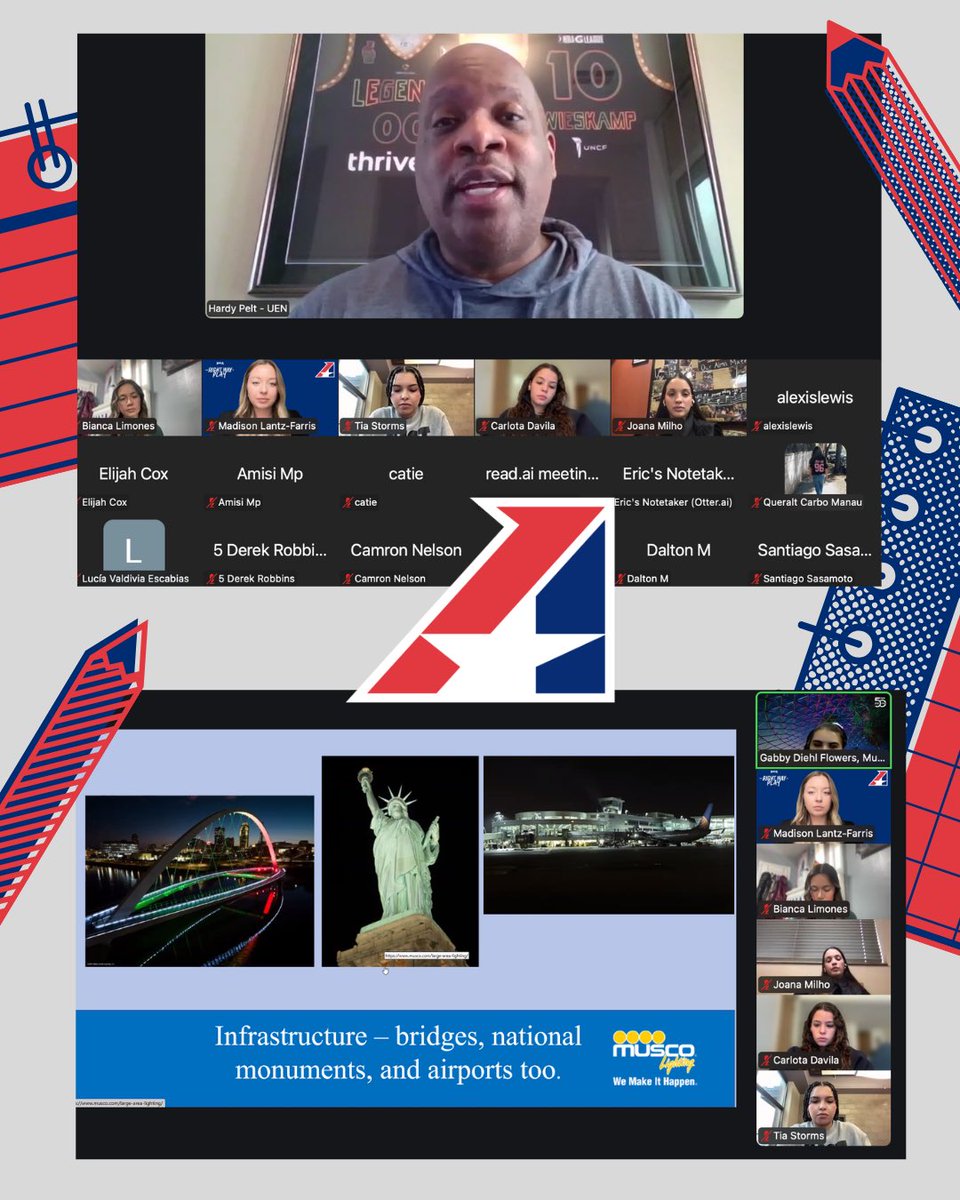Viewport: 960px width, 1200px height.
Task: Click the 'Gabby Diehl Flowers, Mu...' name label
Action: 822,759
